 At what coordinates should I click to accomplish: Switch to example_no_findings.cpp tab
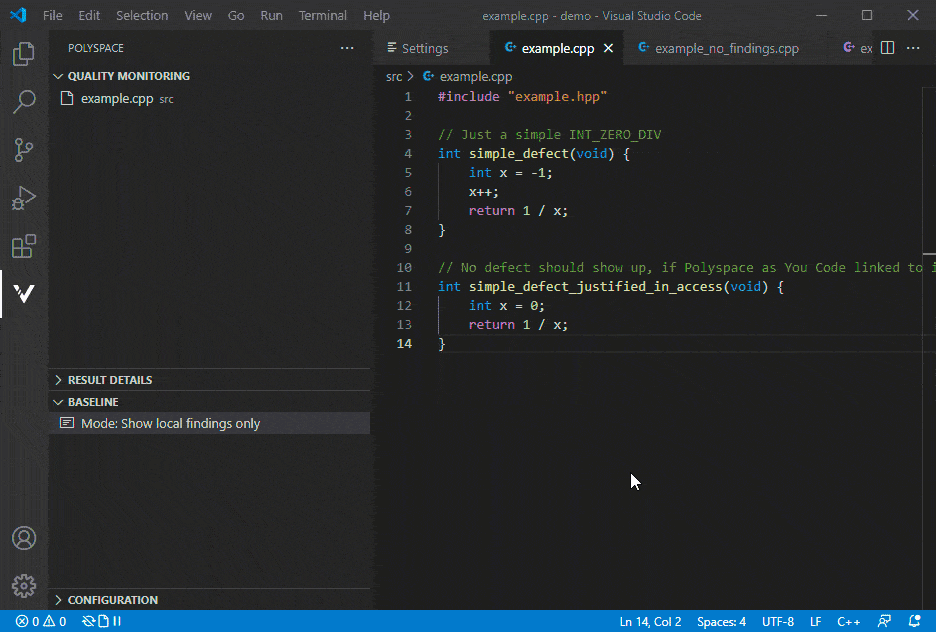click(x=726, y=48)
